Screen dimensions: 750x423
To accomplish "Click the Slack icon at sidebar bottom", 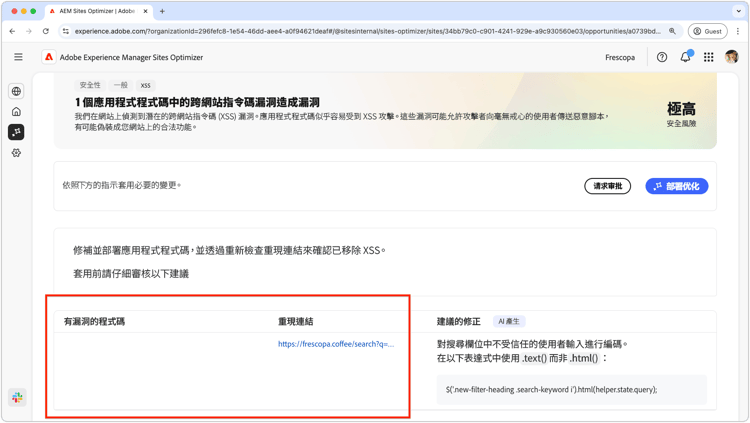I will (x=17, y=397).
